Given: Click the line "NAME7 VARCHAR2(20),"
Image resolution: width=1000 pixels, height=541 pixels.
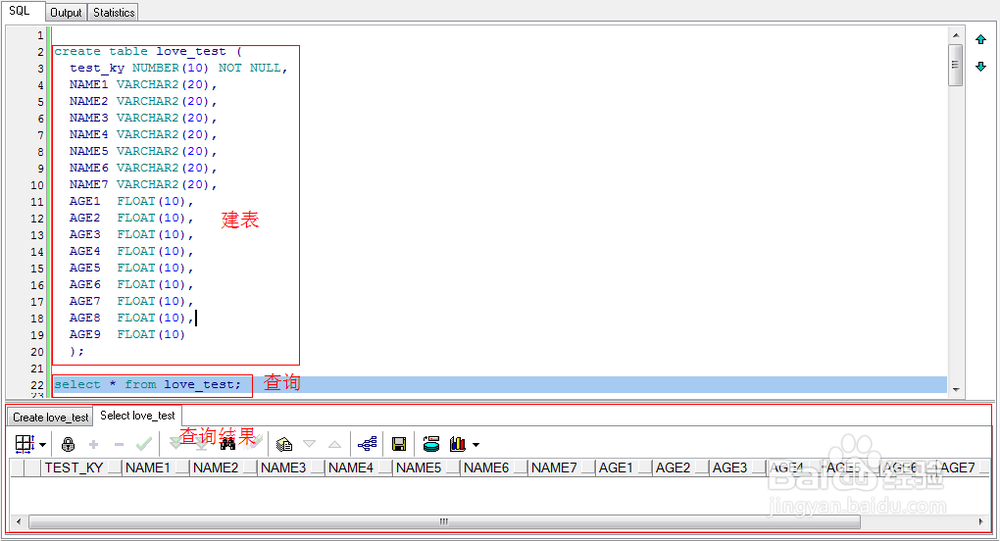Looking at the screenshot, I should click(x=143, y=184).
